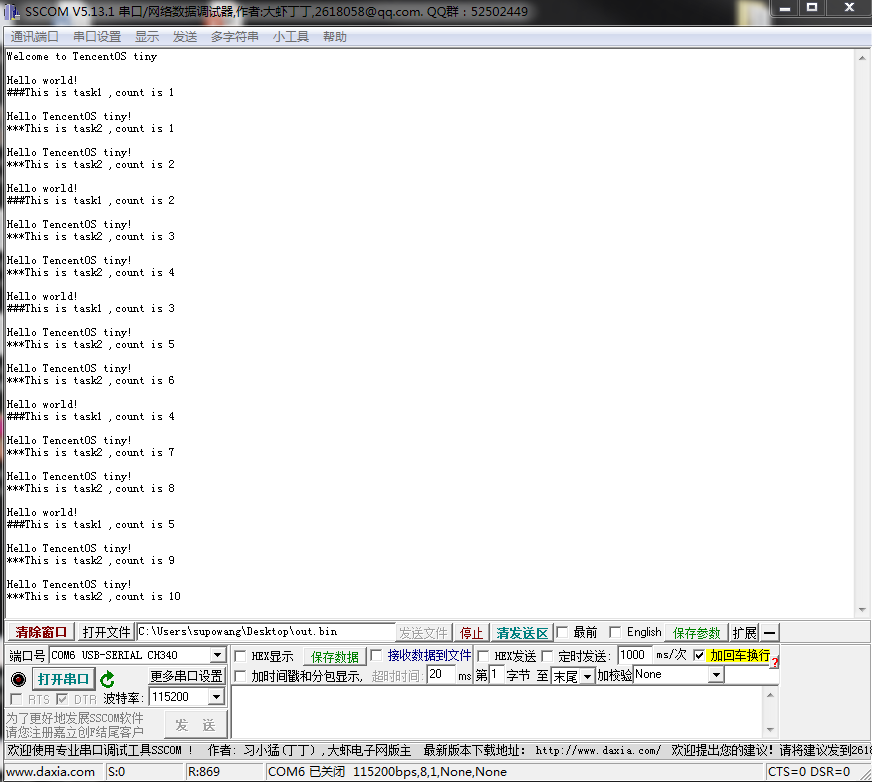Maximize the SSCOM window
The height and width of the screenshot is (782, 872).
coord(811,7)
